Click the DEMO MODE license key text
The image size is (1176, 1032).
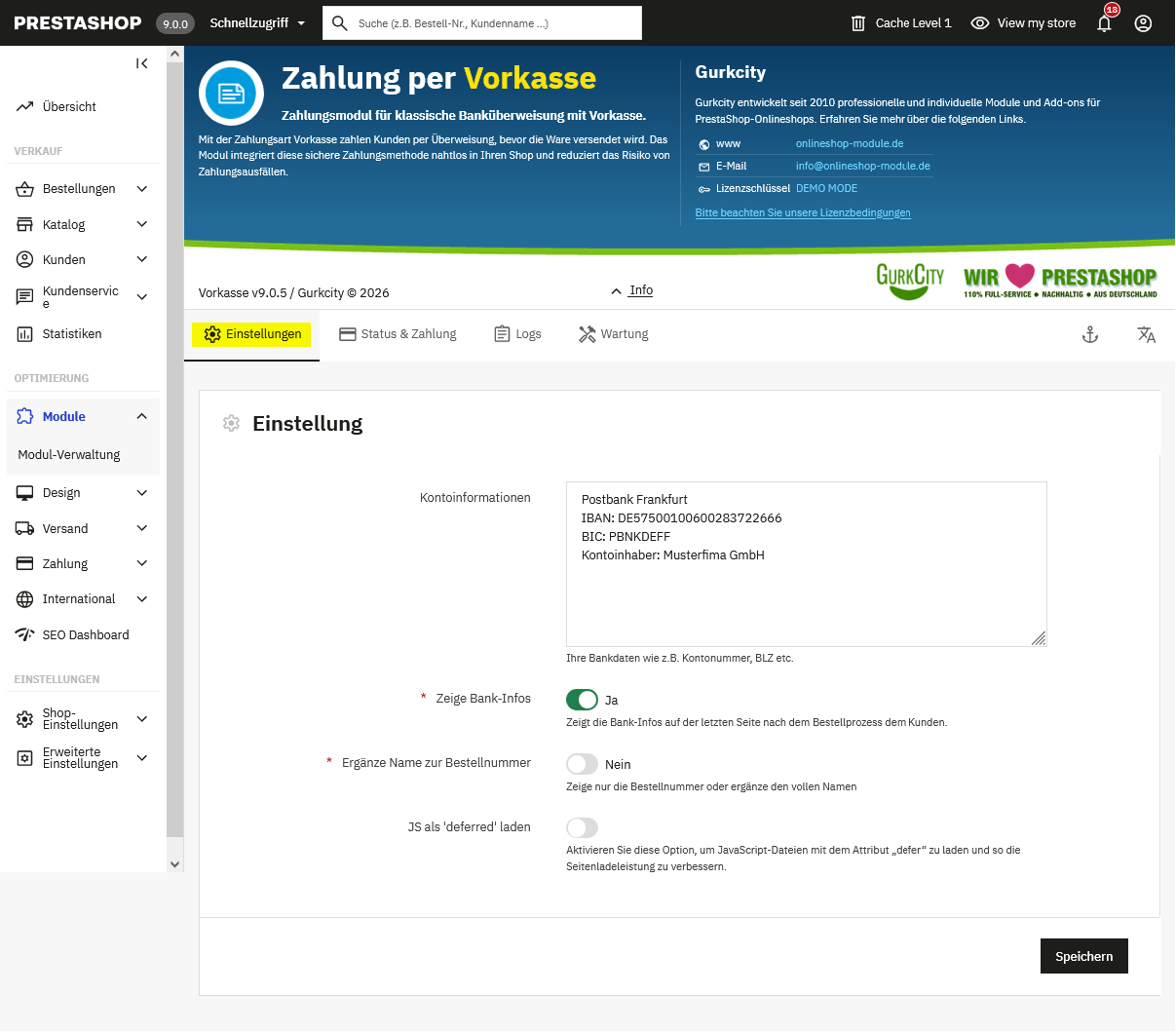[826, 188]
